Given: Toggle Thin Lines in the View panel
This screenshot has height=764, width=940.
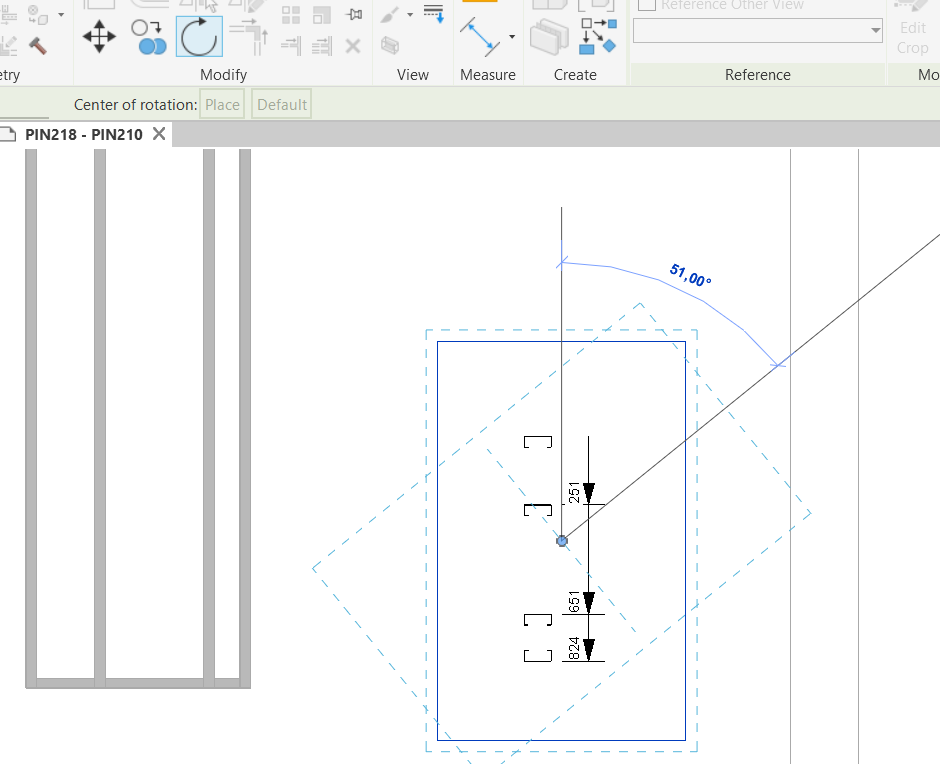Looking at the screenshot, I should 431,12.
